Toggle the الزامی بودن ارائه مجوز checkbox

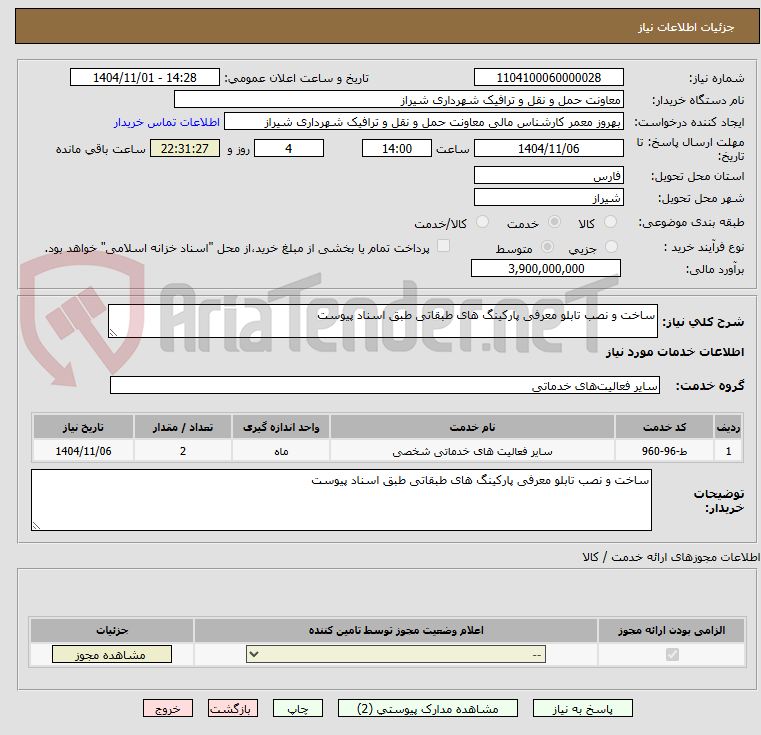click(672, 654)
